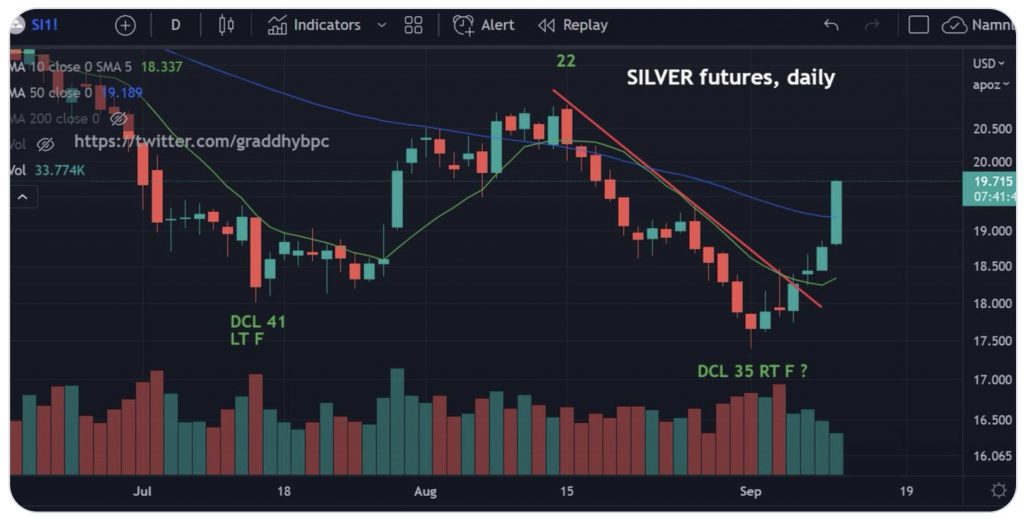
Task: Click the add symbol plus icon
Action: [125, 25]
